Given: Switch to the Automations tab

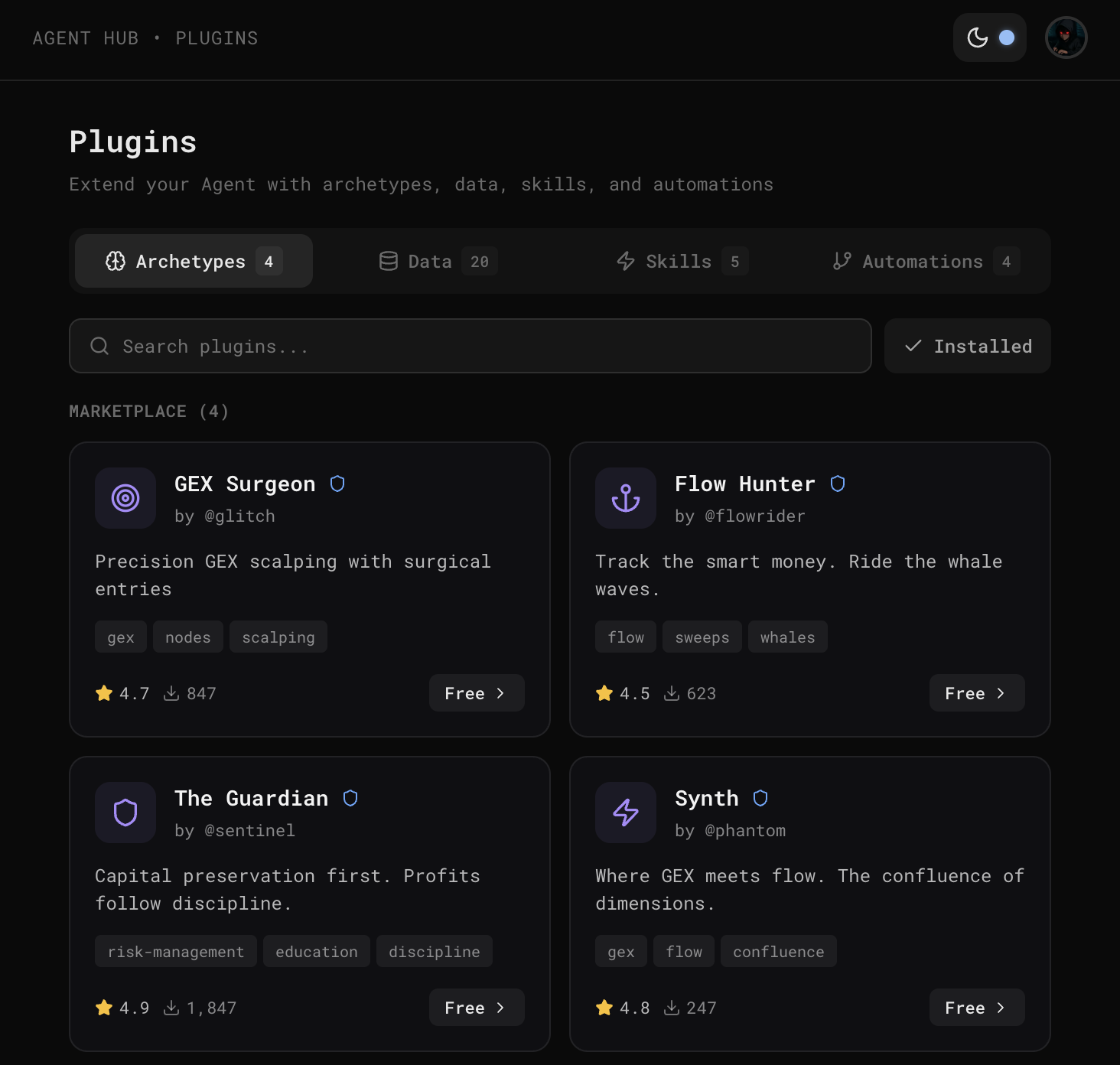Looking at the screenshot, I should (x=922, y=261).
